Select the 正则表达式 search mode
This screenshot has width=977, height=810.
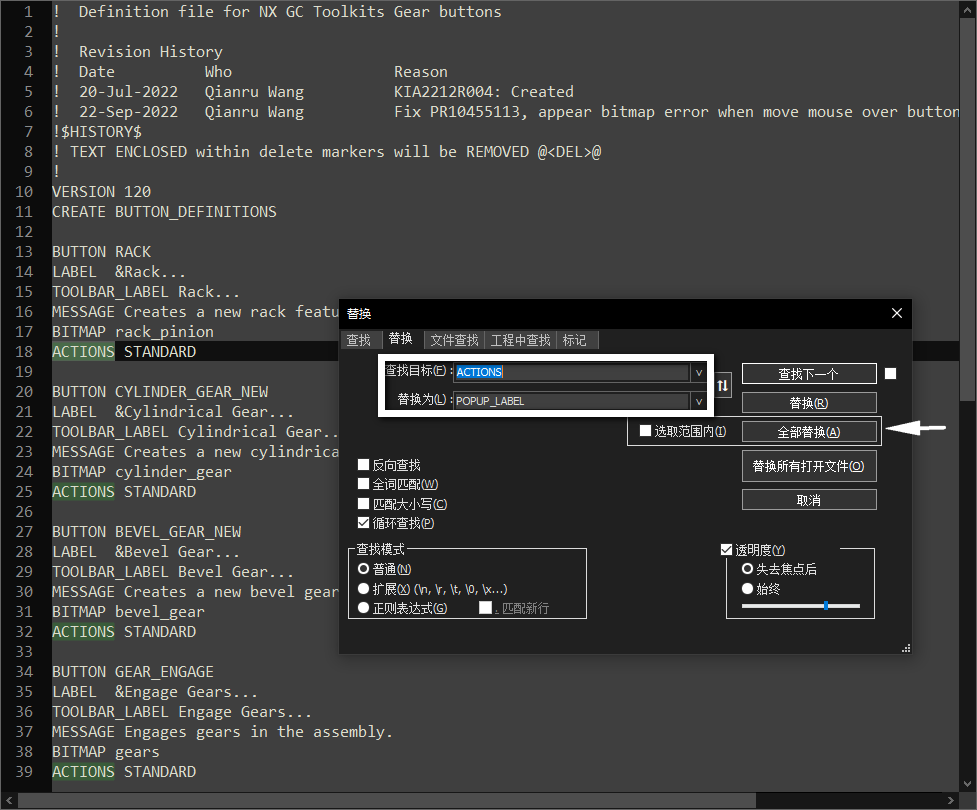(x=363, y=608)
